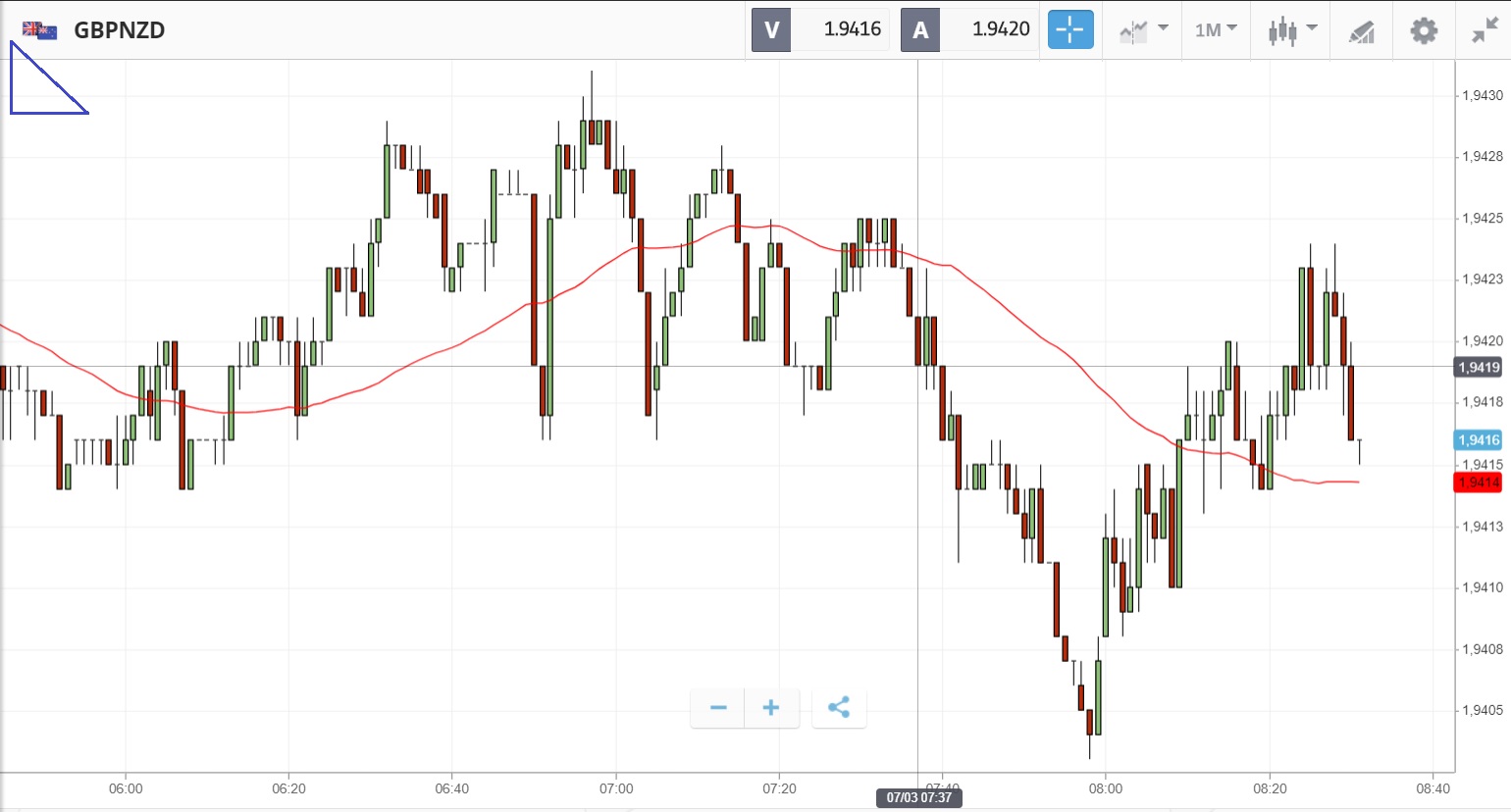Click the 07/03 07:37 time marker

click(919, 797)
